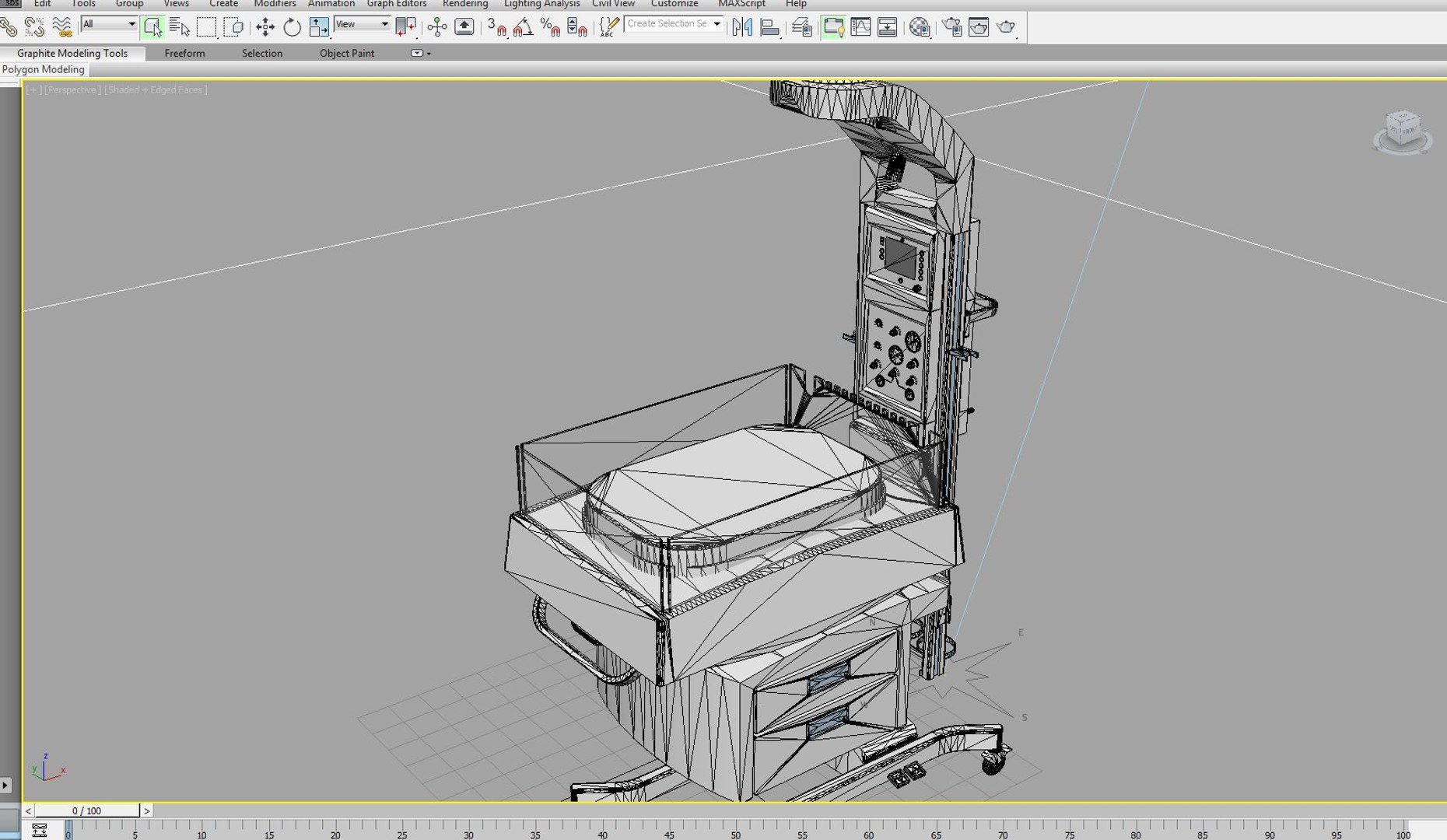
Task: Click the Align tool icon
Action: [x=769, y=27]
